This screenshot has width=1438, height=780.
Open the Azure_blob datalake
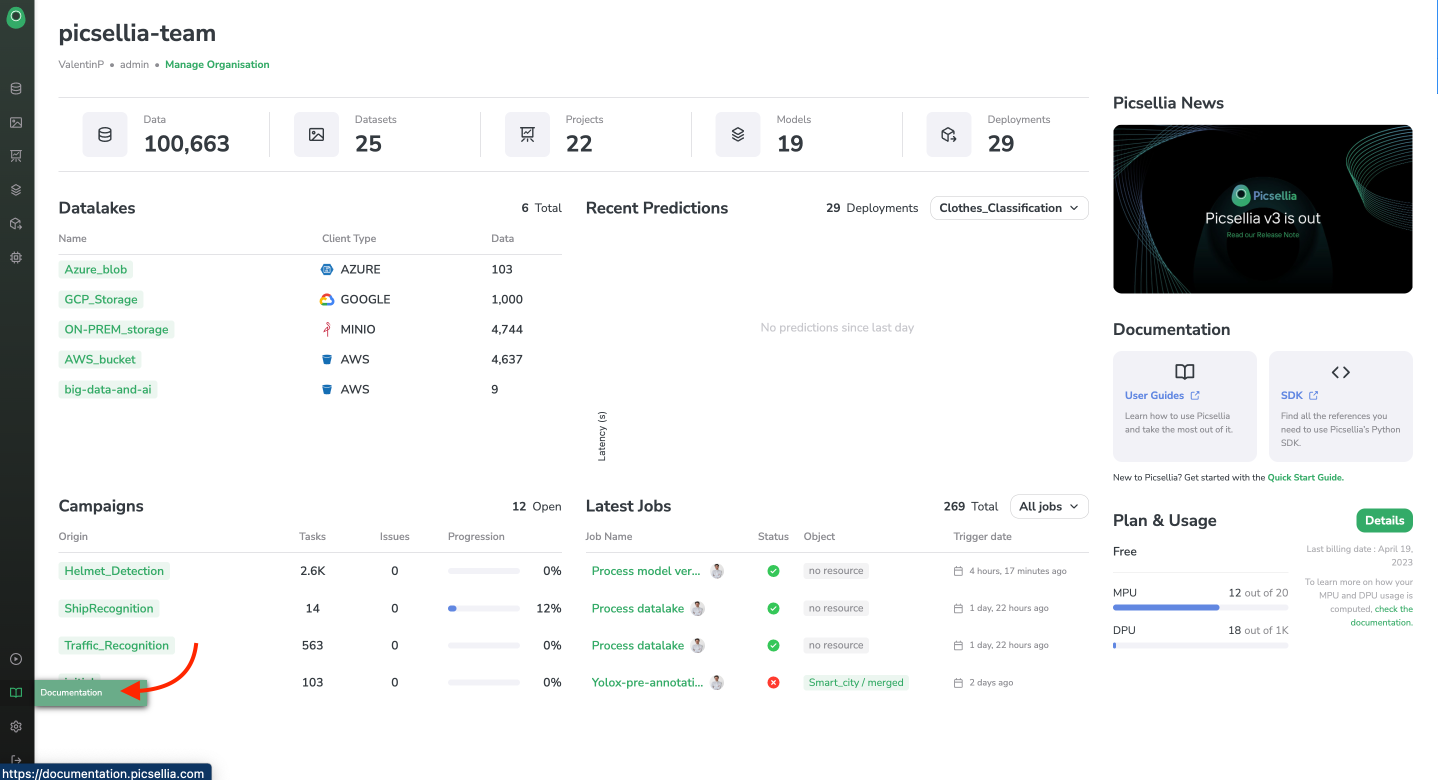(96, 269)
